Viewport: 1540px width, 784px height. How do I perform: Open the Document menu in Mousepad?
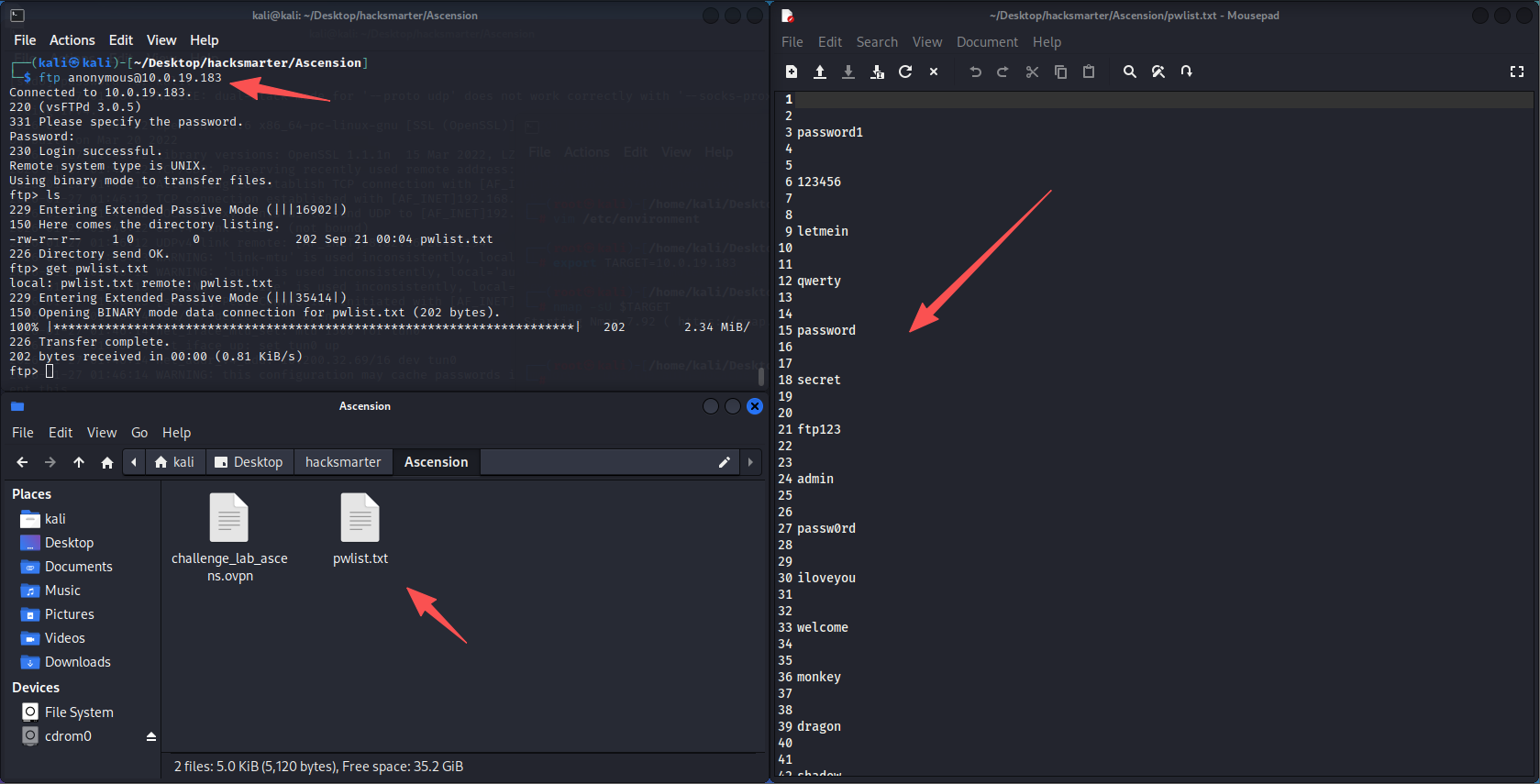(x=987, y=42)
